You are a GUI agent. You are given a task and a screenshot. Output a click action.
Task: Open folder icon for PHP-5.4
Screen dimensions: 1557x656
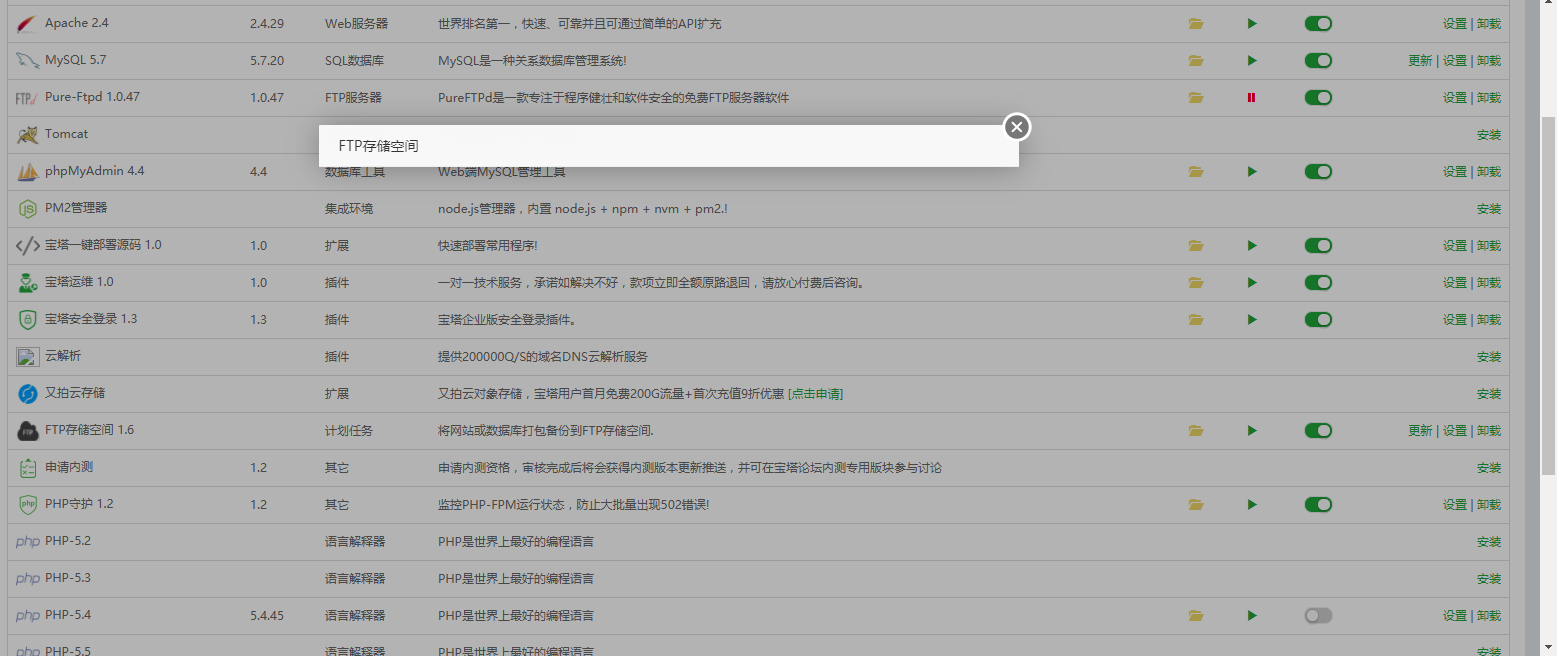point(1196,616)
